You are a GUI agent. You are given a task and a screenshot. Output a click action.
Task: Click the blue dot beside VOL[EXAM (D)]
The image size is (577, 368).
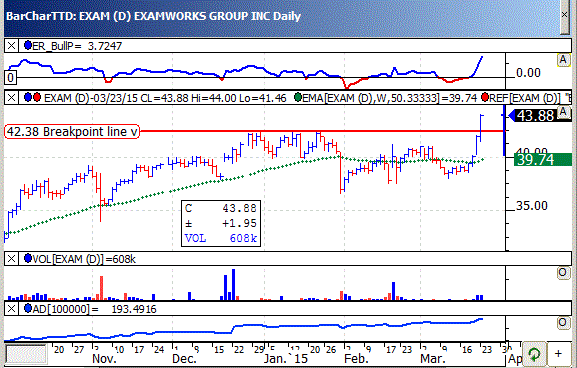pos(28,258)
